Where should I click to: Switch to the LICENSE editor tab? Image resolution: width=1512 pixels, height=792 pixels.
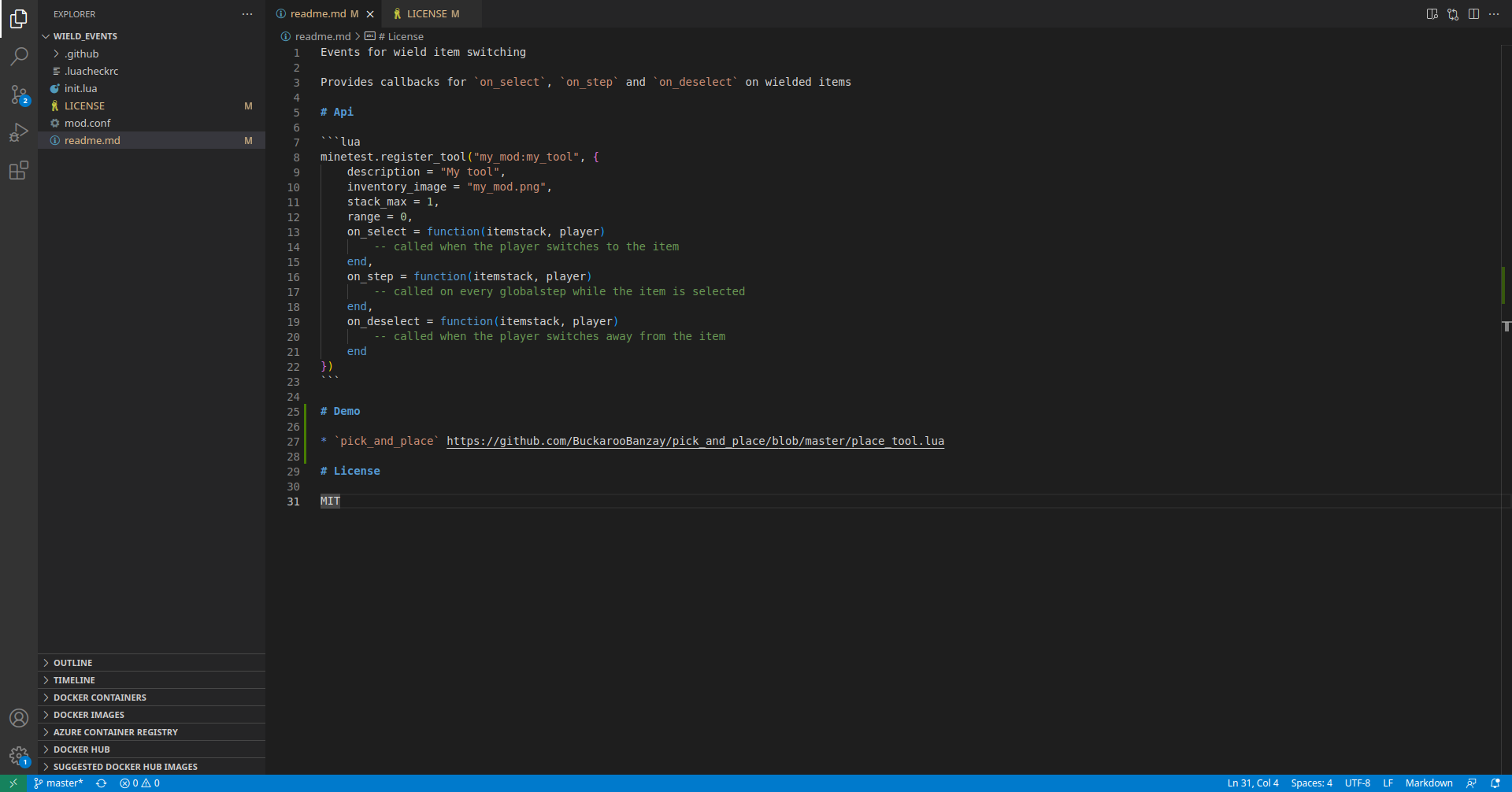click(427, 14)
